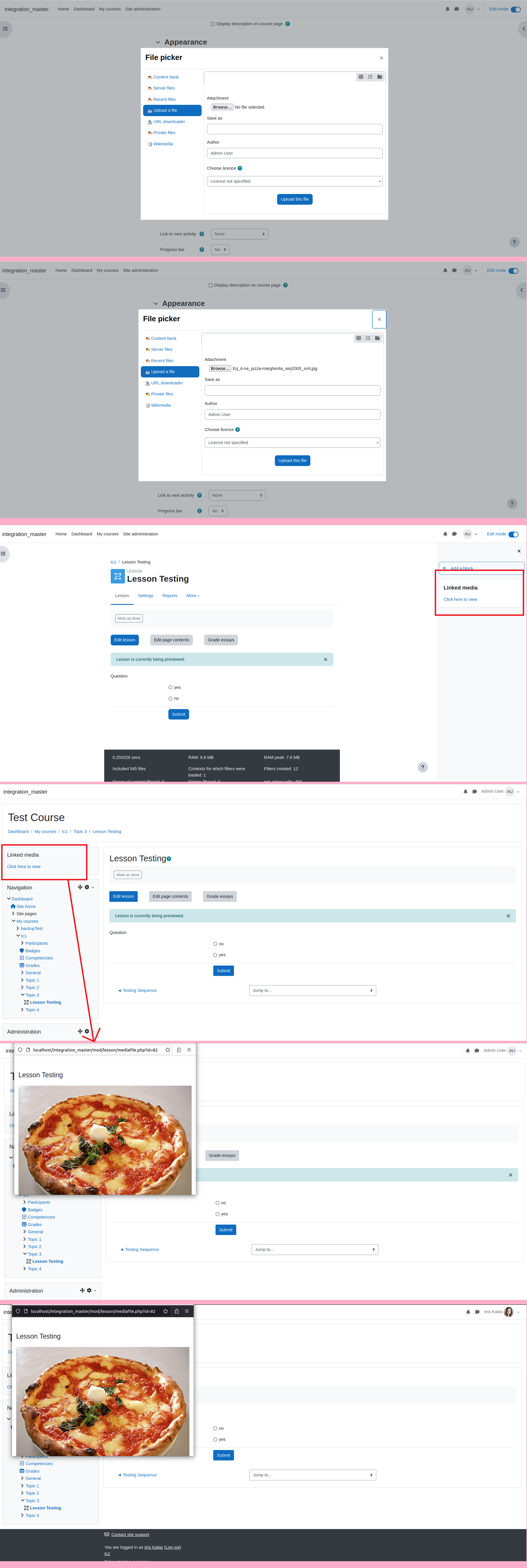Switch to the Settings tab of the lesson
This screenshot has height=1568, width=527.
point(145,596)
